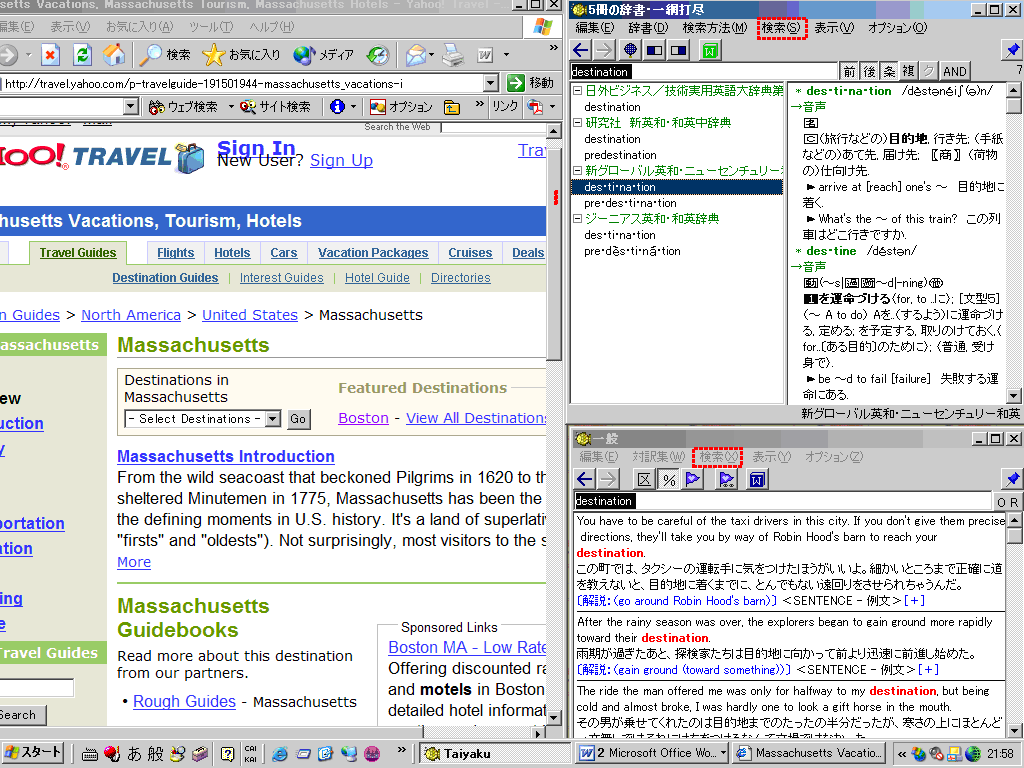Screen dimensions: 1024x768
Task: Switch to the Taiyaku taskbar button
Action: 494,754
